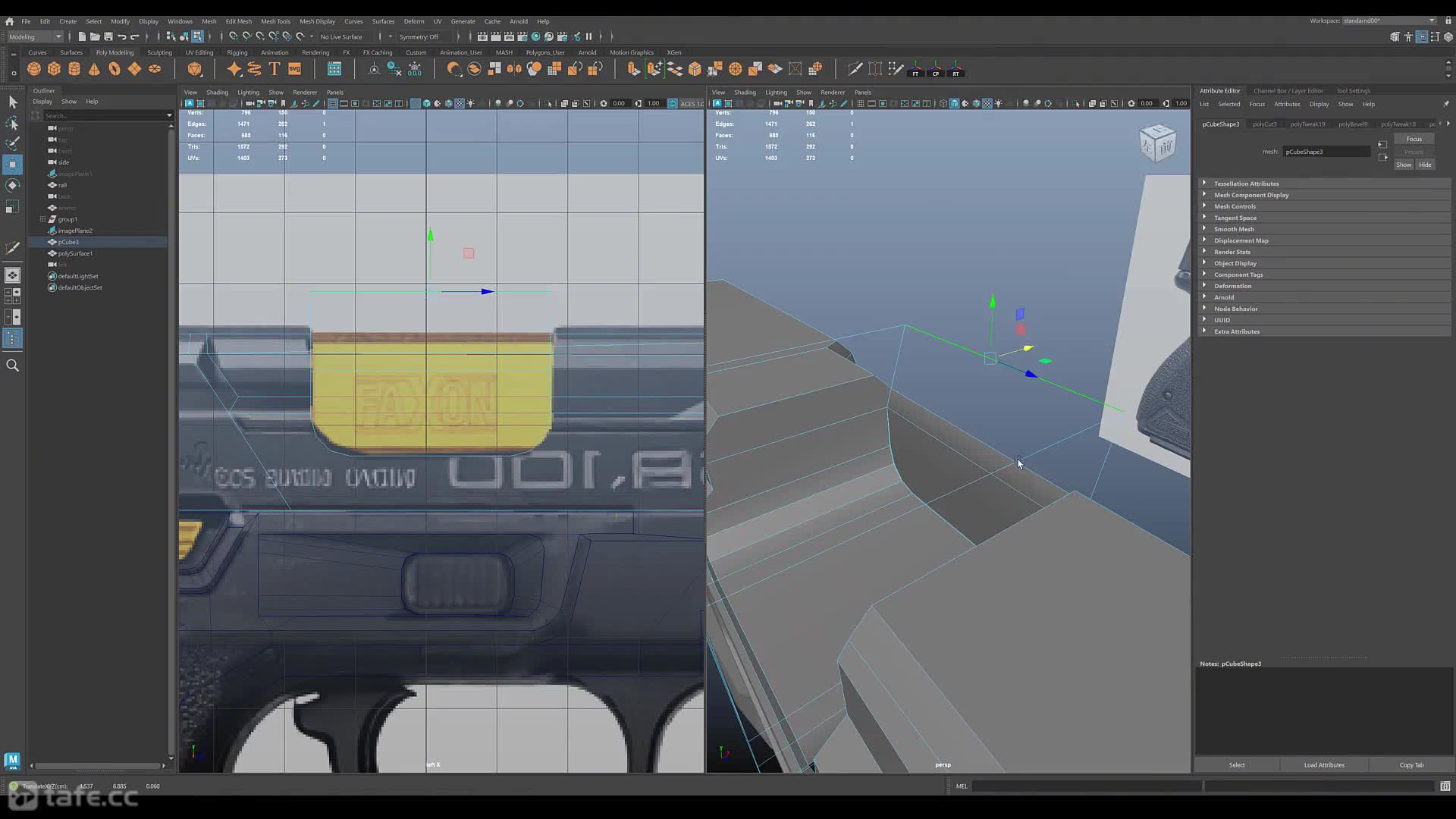Expand Smooth Mesh section
The image size is (1456, 819).
(x=1204, y=228)
